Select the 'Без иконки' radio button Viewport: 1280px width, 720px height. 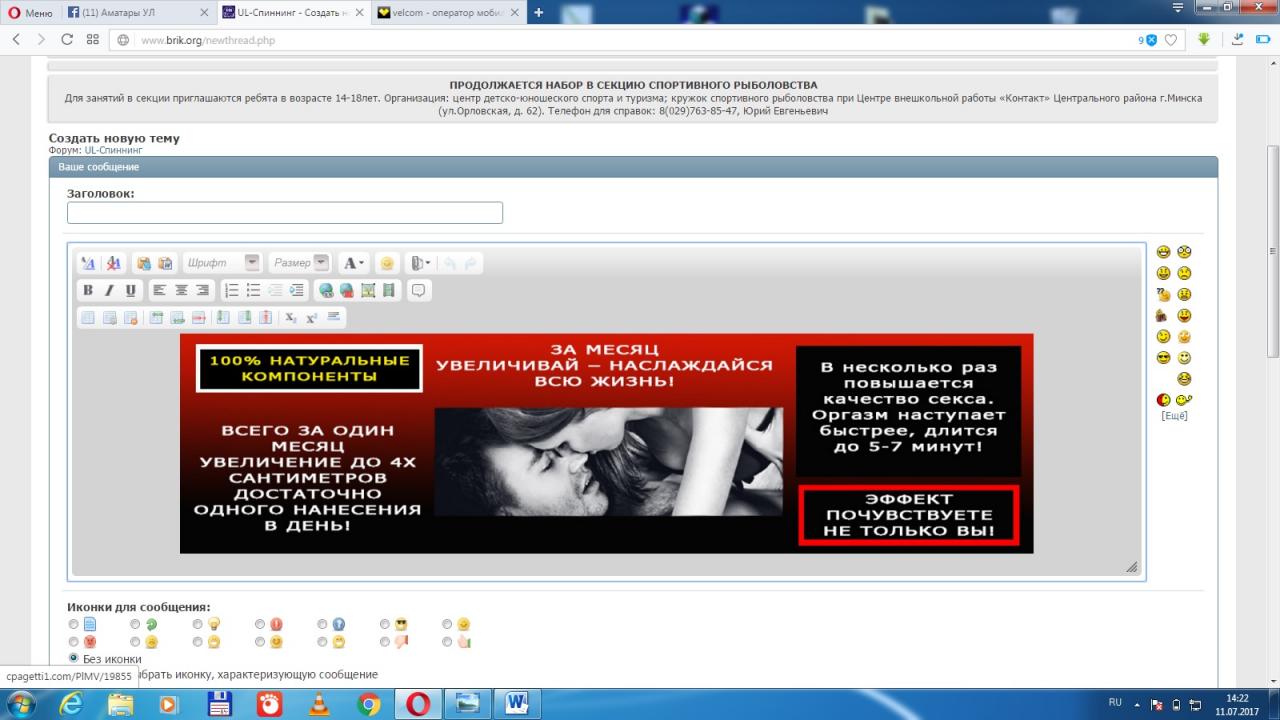point(74,658)
